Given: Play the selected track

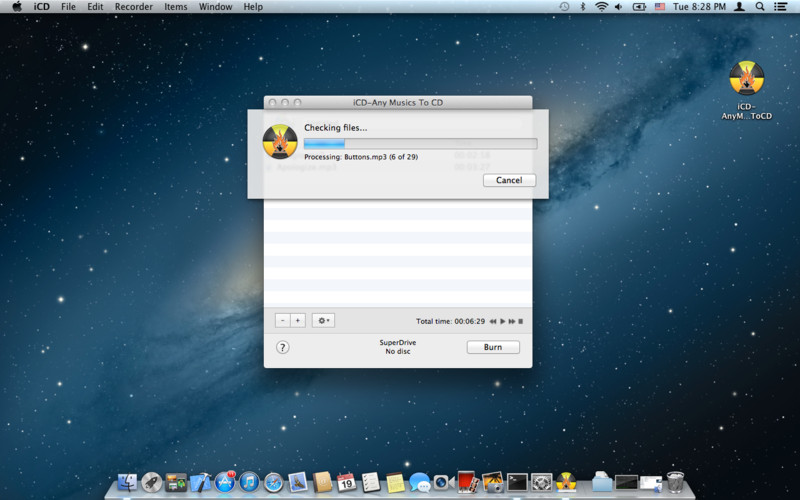Looking at the screenshot, I should [x=503, y=321].
